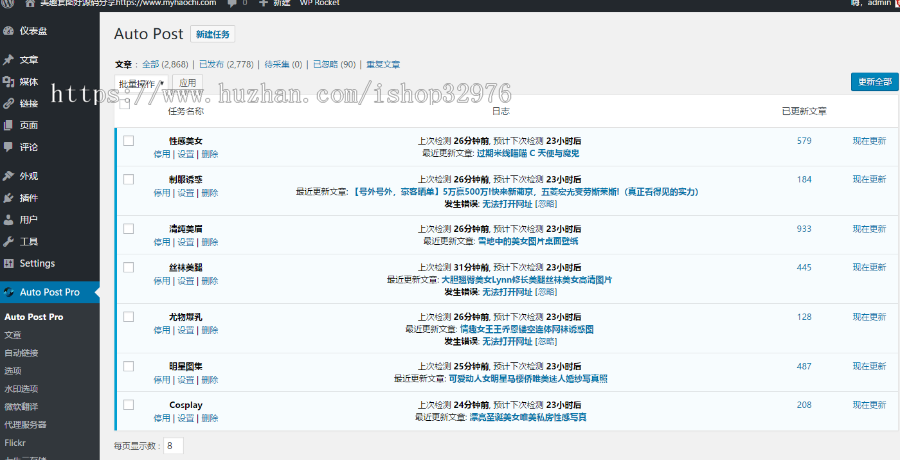The width and height of the screenshot is (900, 460).
Task: Open the 插件 plugins plug icon
Action: point(8,198)
